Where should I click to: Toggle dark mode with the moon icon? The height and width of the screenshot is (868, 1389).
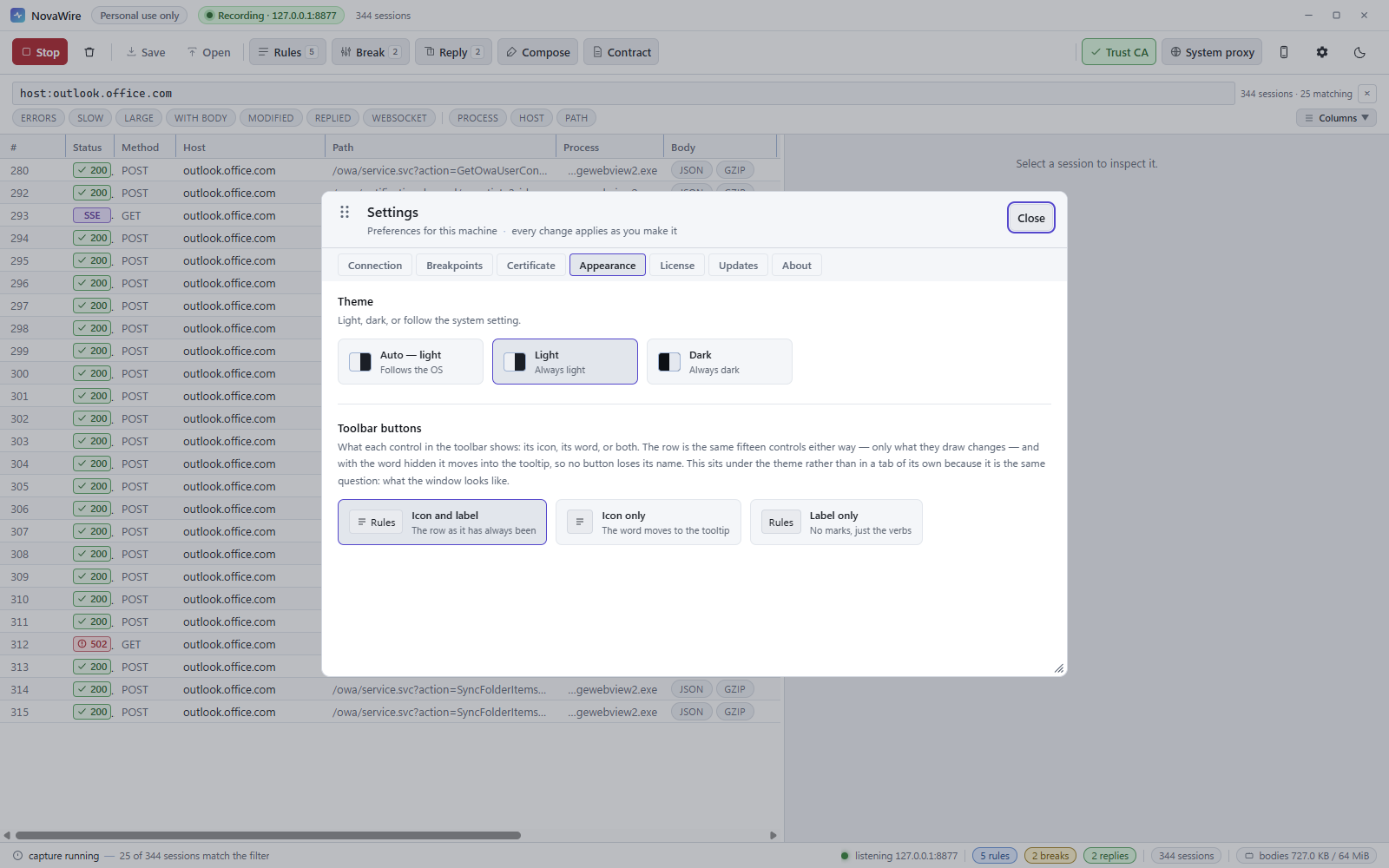1360,52
